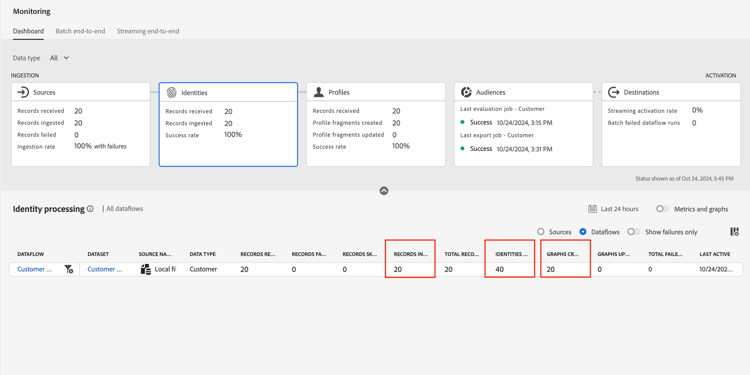Open the Customer dataset link

coord(104,269)
